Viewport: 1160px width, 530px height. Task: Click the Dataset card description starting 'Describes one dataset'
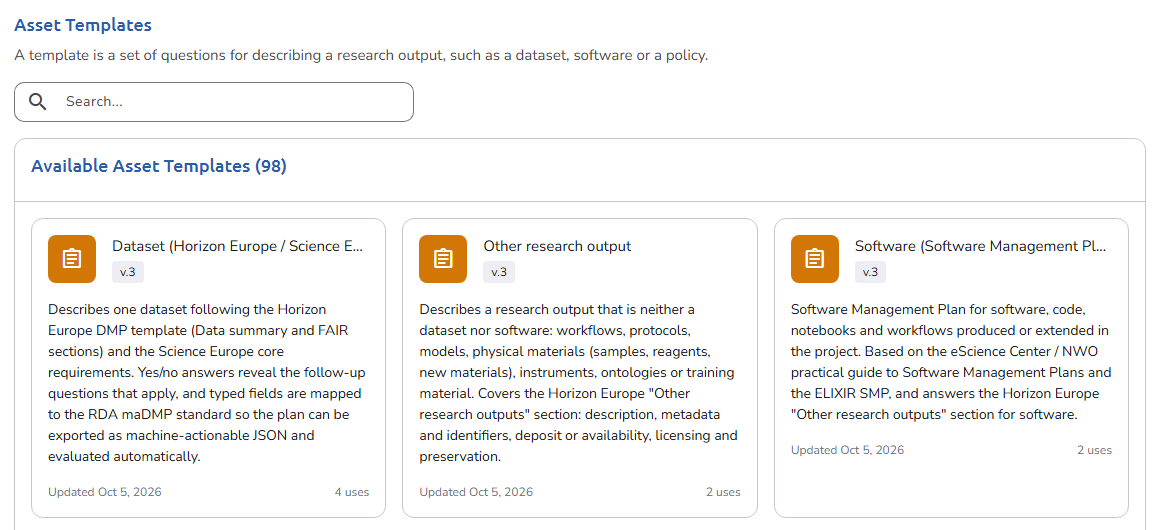coord(208,383)
